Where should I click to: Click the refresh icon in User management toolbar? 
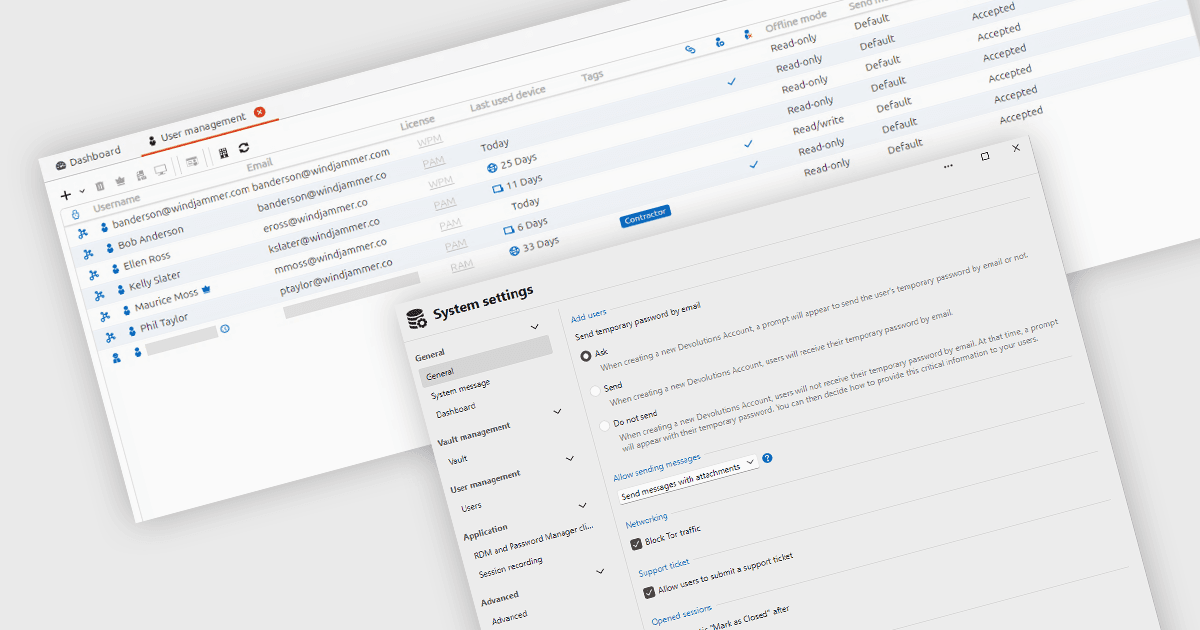click(244, 148)
